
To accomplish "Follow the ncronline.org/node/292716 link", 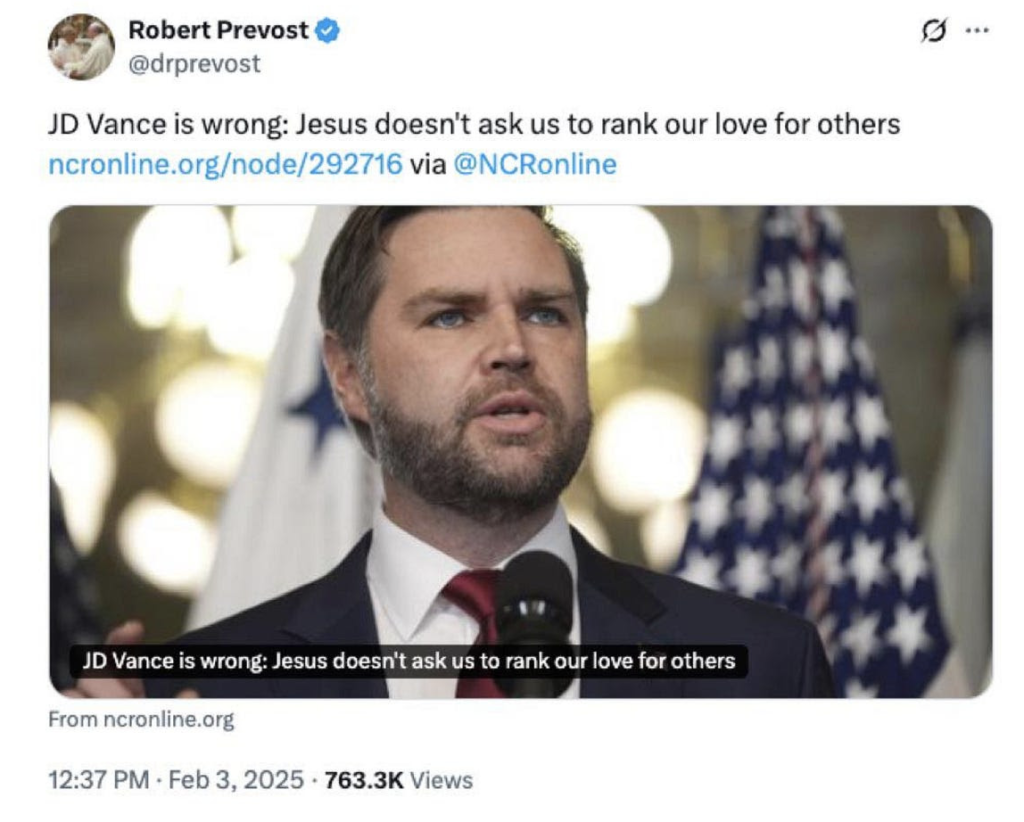I will [225, 164].
